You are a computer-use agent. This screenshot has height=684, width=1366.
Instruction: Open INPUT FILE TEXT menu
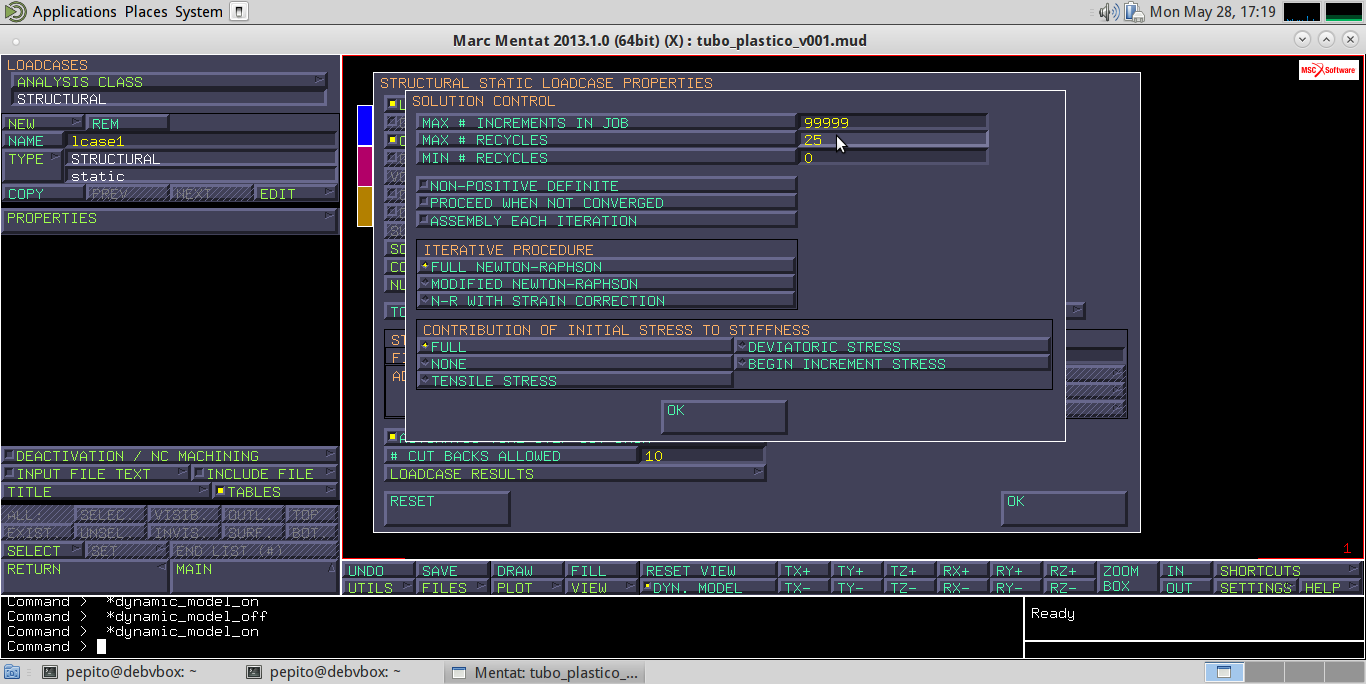pos(96,473)
